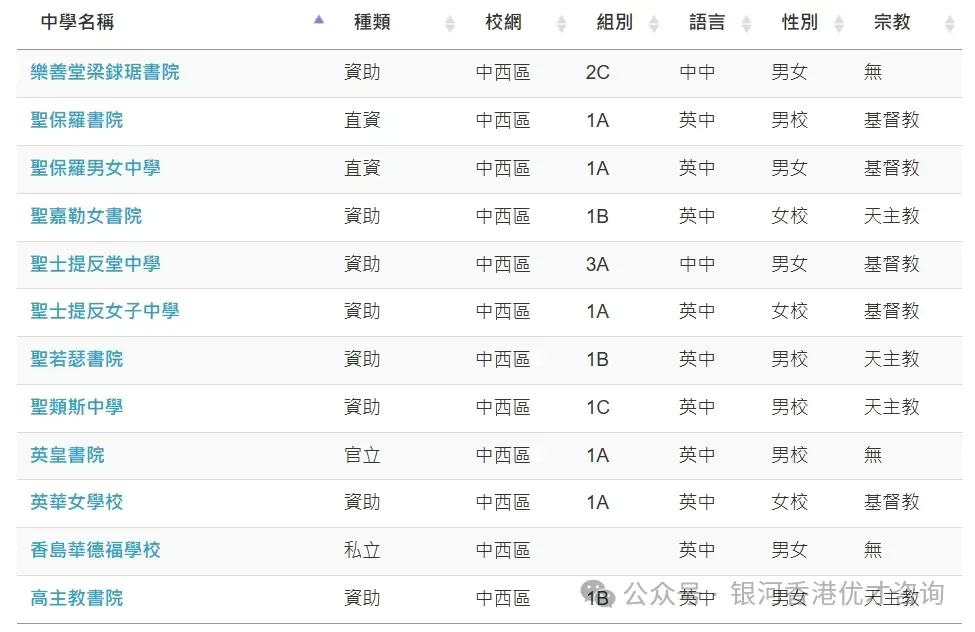Screen dimensions: 975x632
Task: Click sort icon next to 種類 column
Action: (450, 23)
